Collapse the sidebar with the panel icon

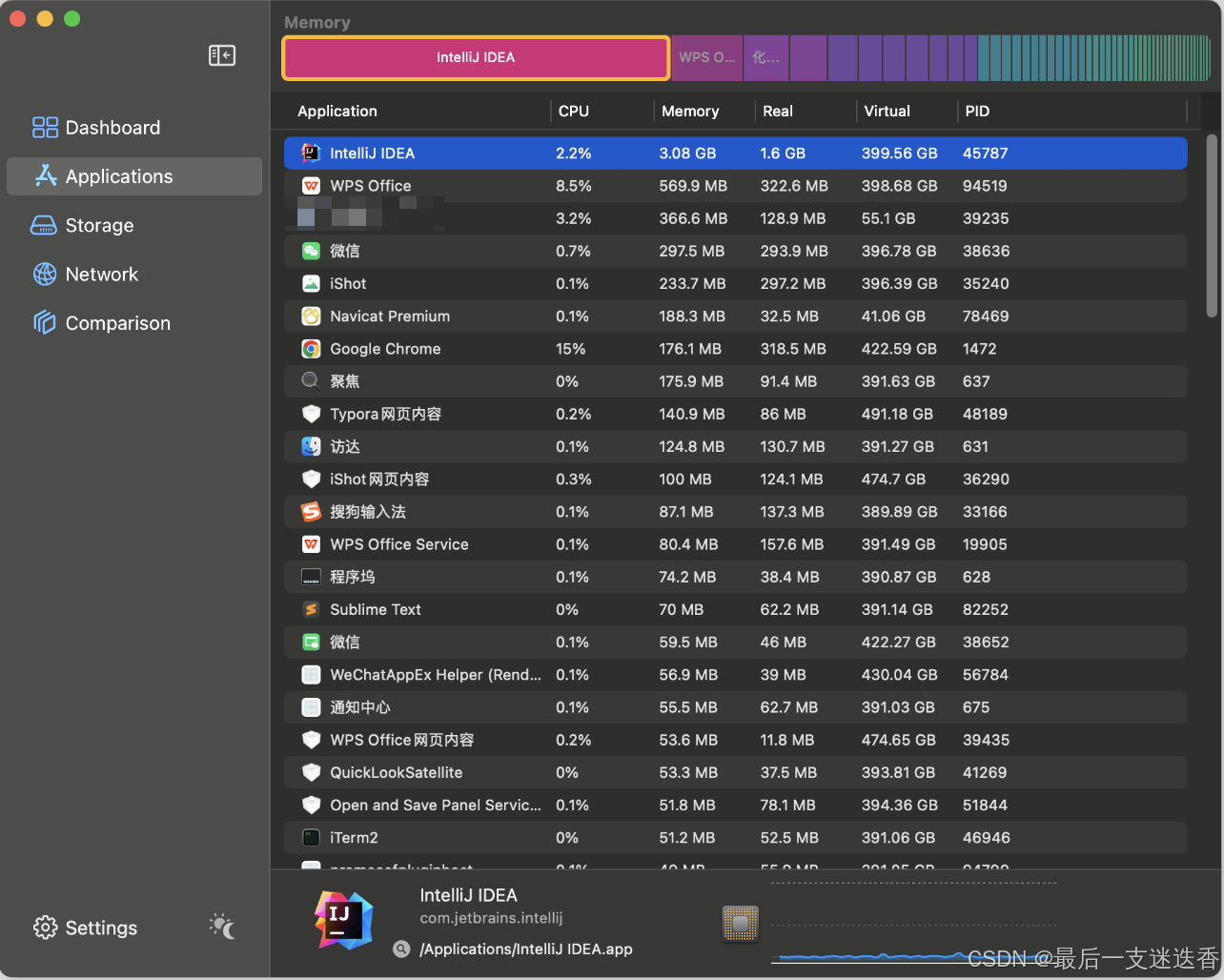tap(222, 55)
